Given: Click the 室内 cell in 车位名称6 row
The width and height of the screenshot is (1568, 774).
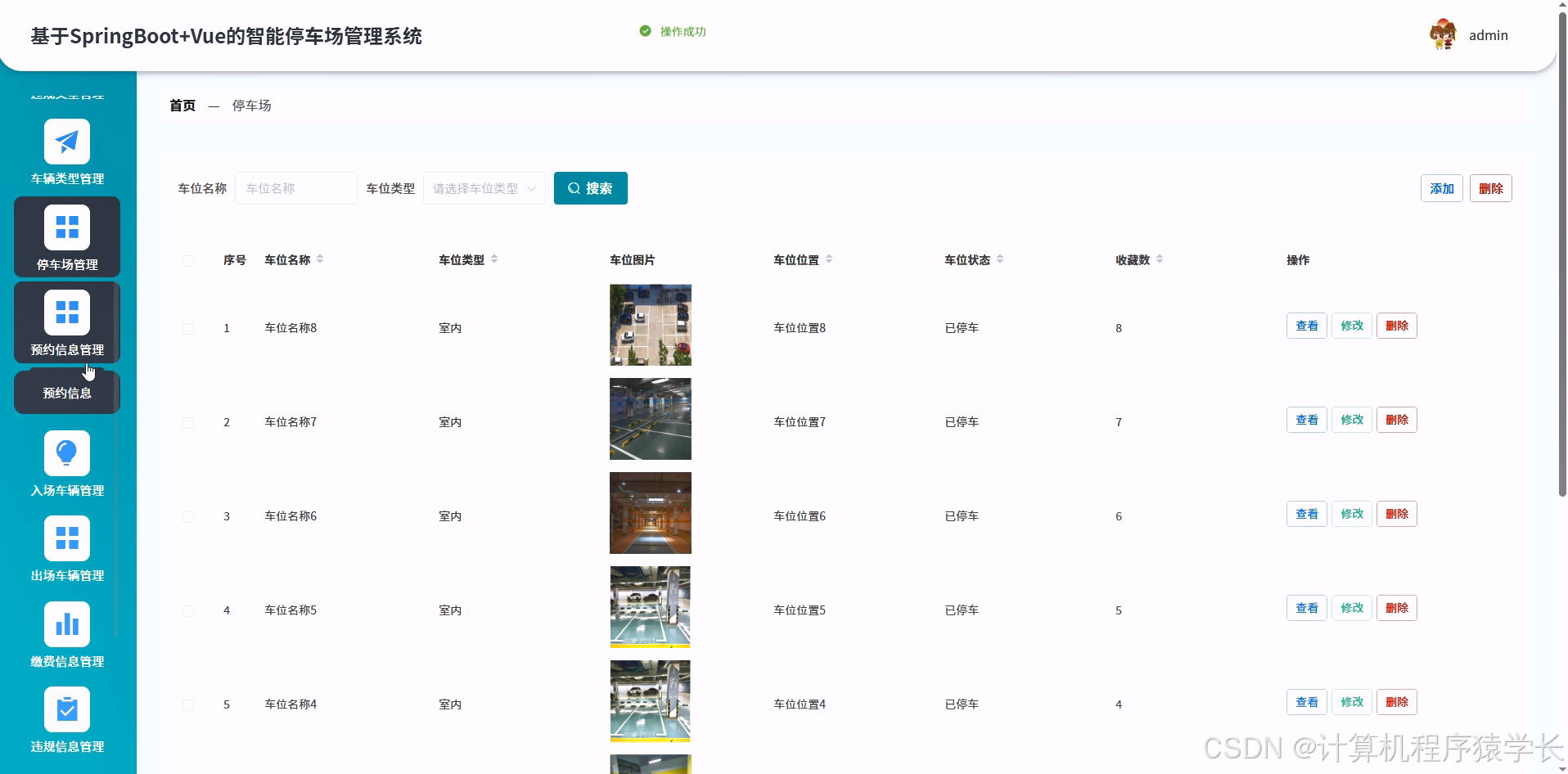Looking at the screenshot, I should [x=450, y=516].
